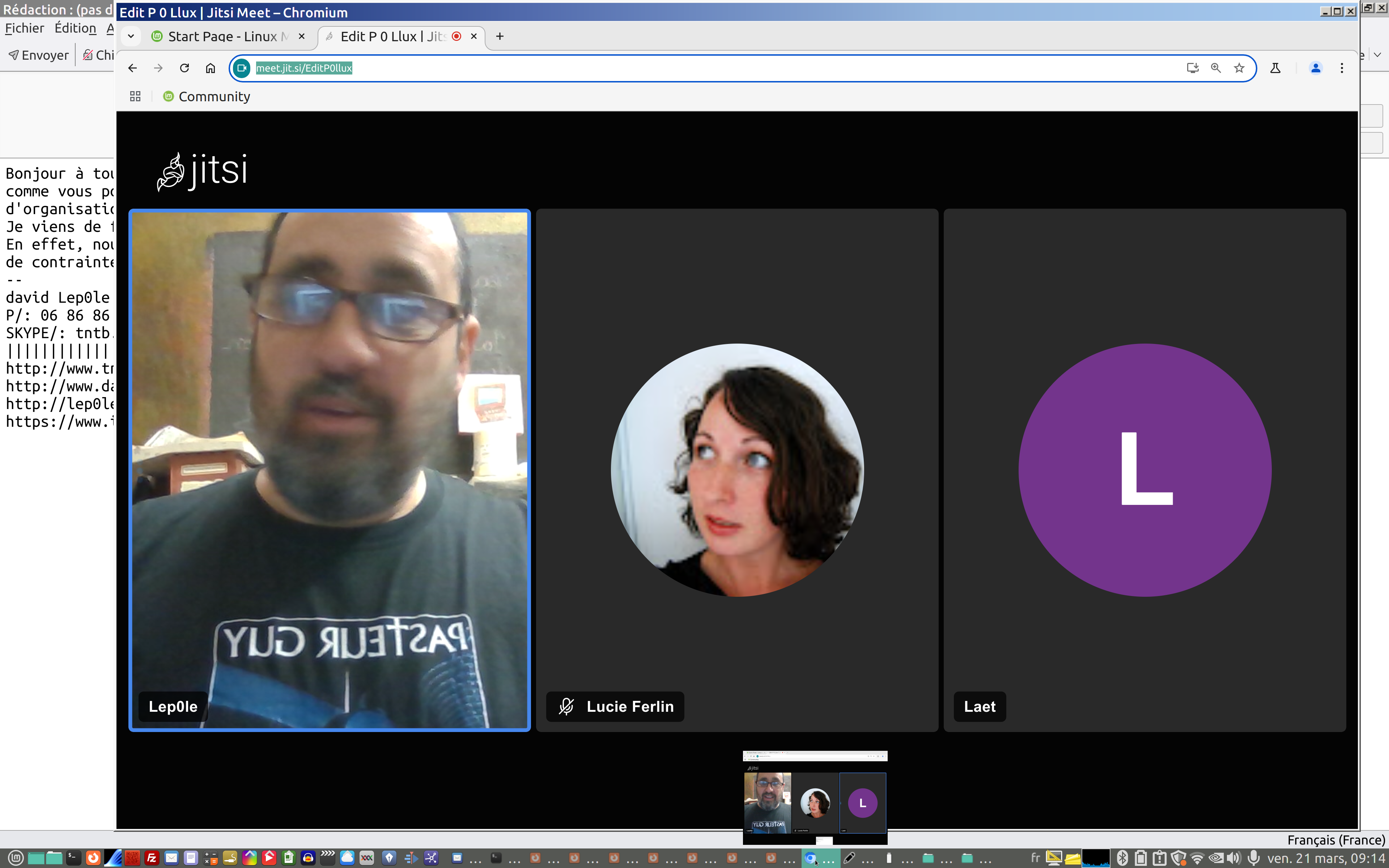Image resolution: width=1389 pixels, height=868 pixels.
Task: Open the Chrome Labs flask icon
Action: coord(1275,68)
